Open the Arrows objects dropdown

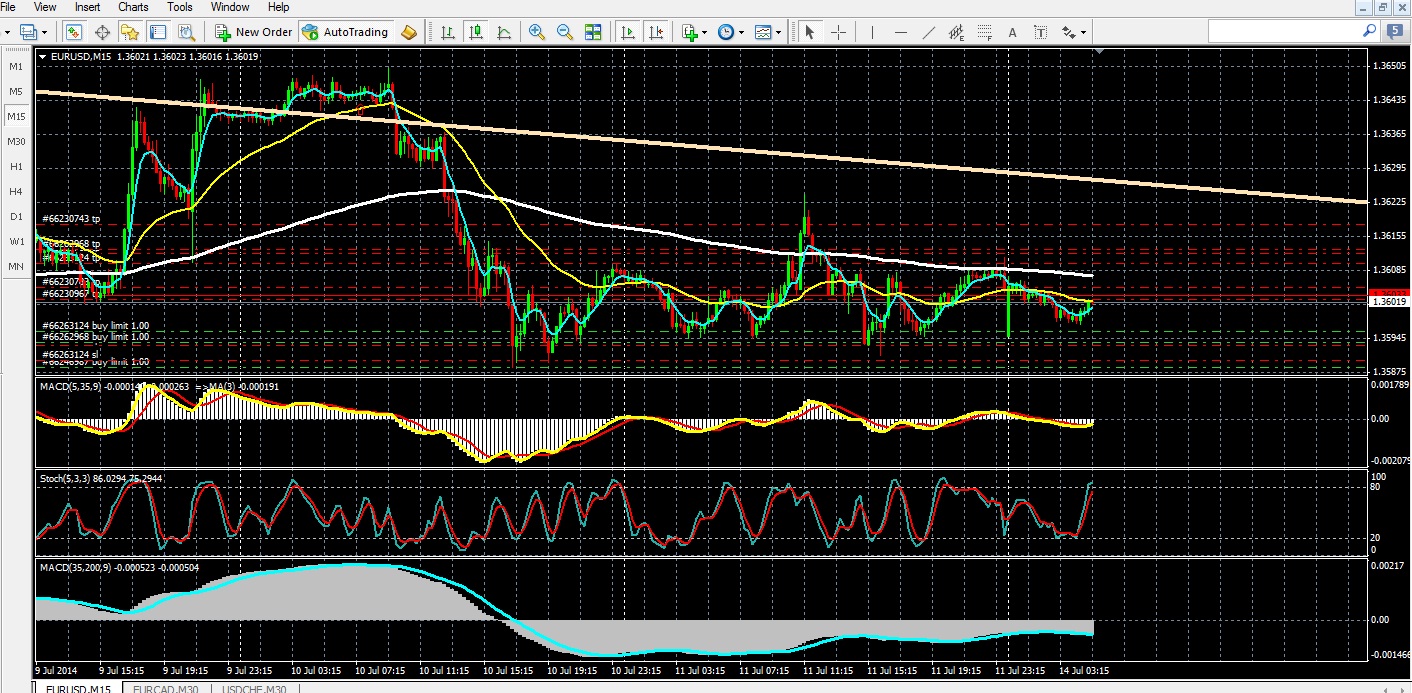pyautogui.click(x=1073, y=32)
